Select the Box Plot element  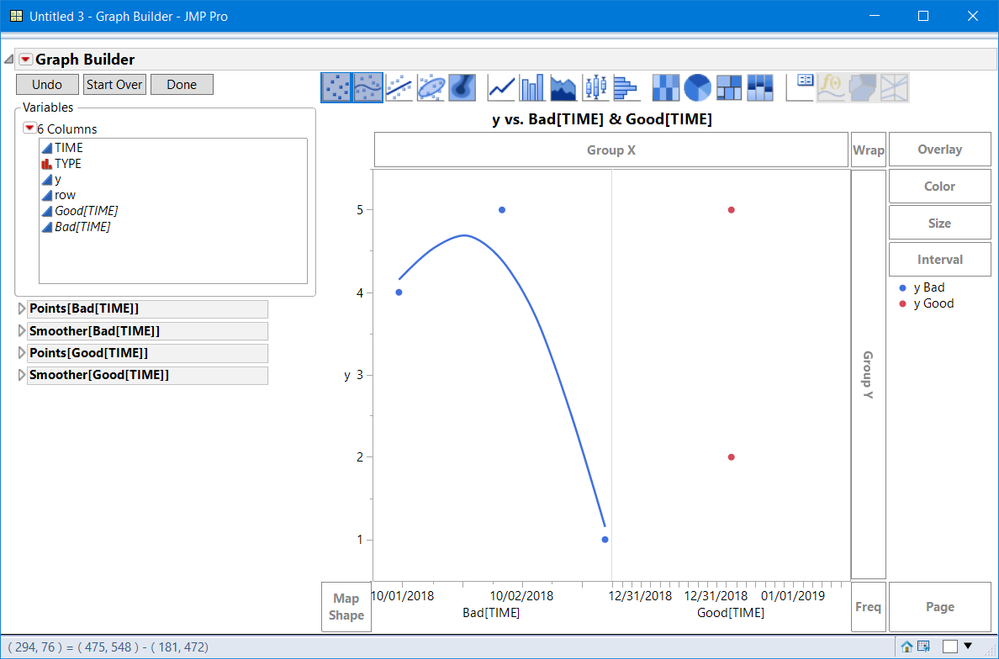click(595, 87)
